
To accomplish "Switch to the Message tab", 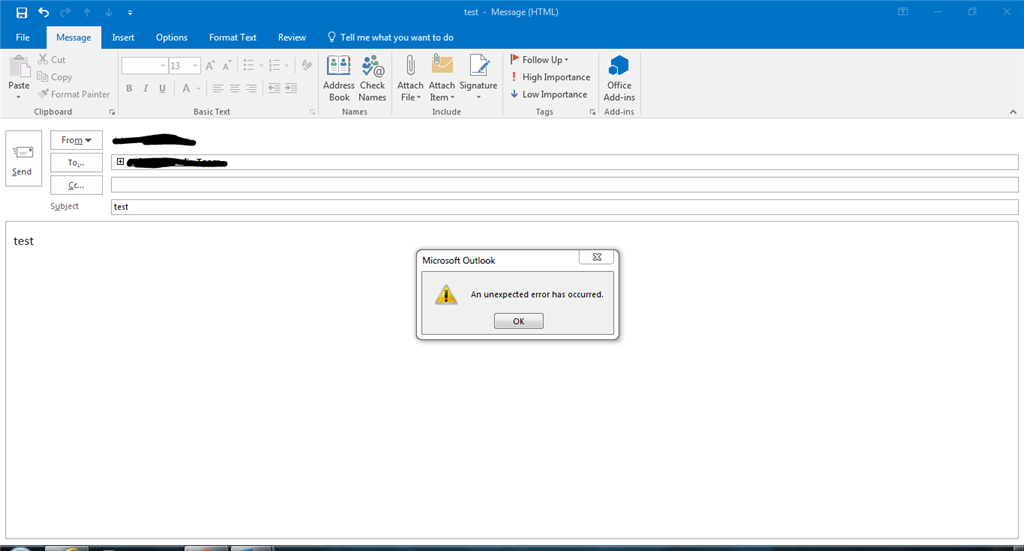I will coord(73,37).
